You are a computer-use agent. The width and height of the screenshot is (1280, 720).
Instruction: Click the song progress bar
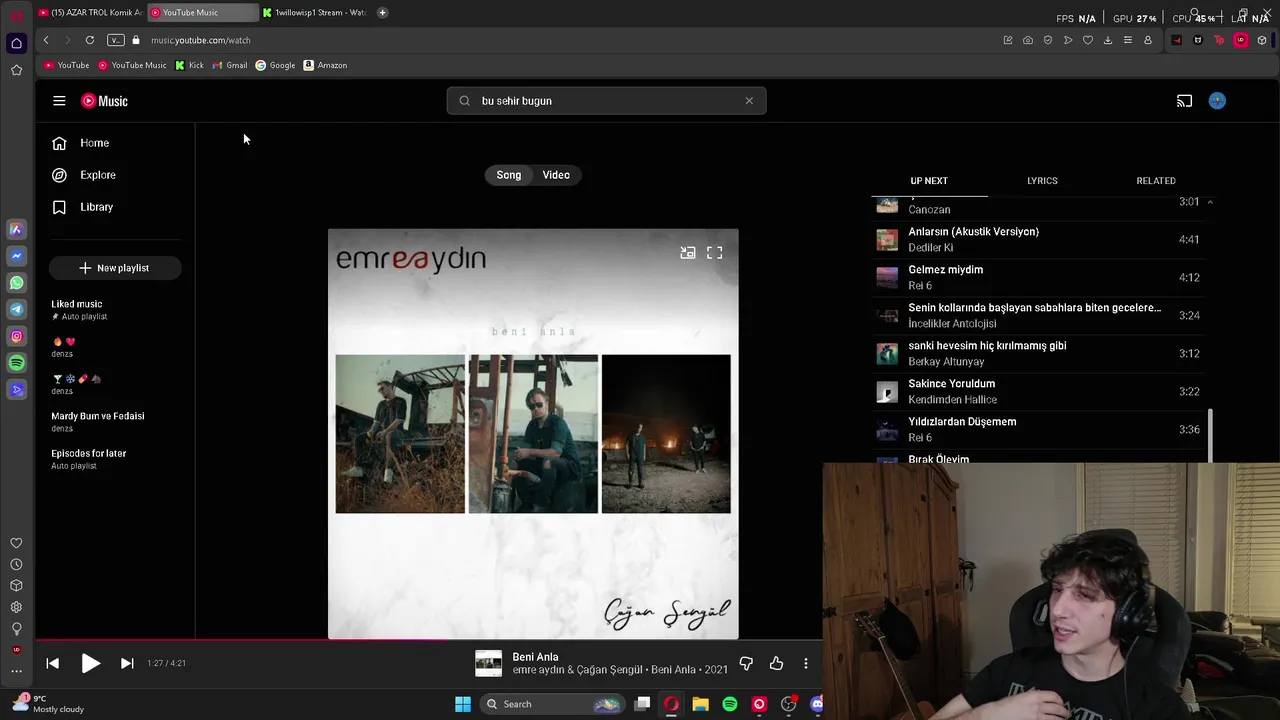(x=429, y=640)
